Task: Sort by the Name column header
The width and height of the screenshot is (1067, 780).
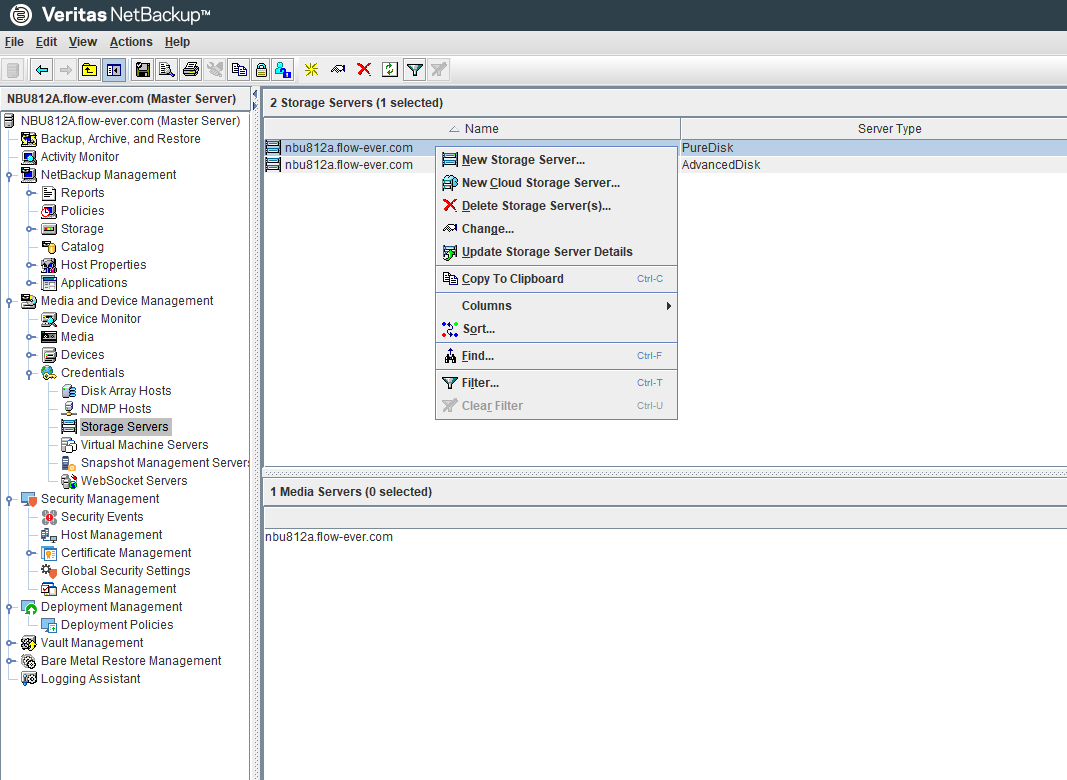Action: click(472, 129)
